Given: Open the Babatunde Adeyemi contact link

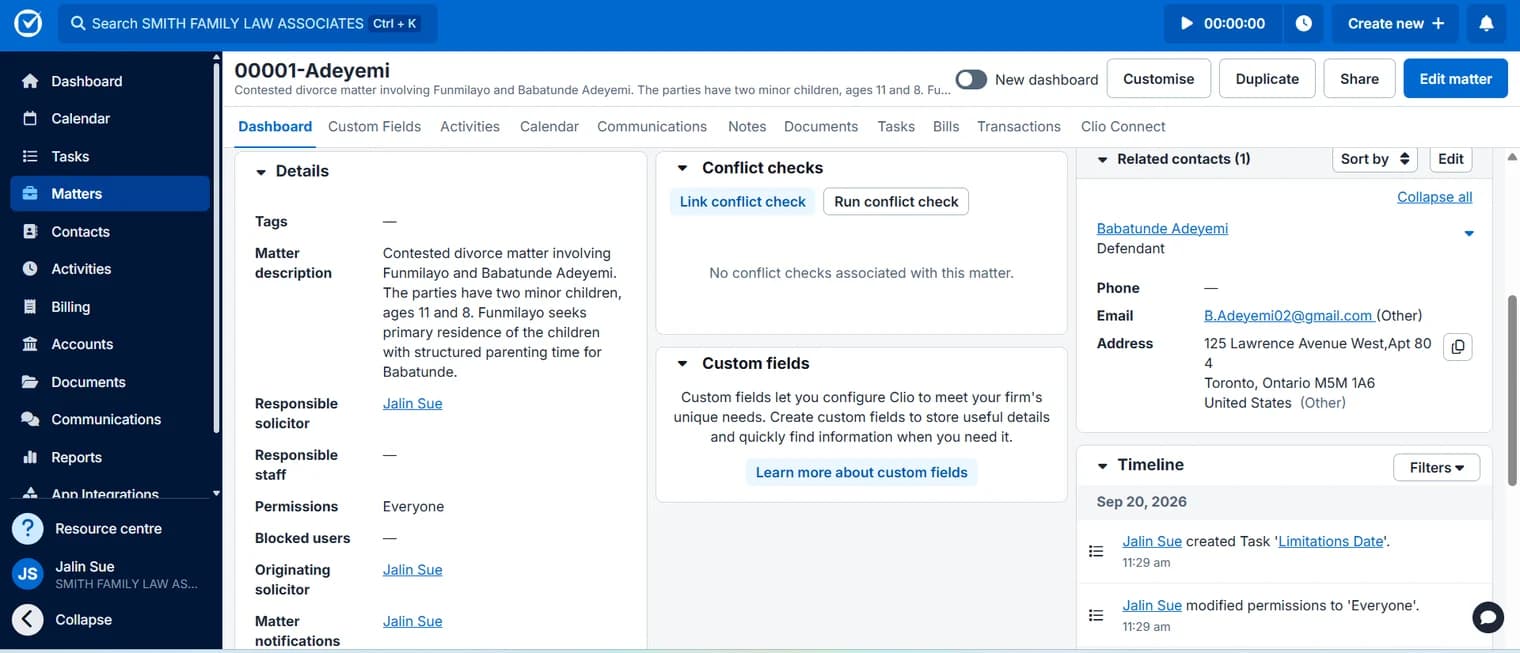Looking at the screenshot, I should tap(1162, 228).
